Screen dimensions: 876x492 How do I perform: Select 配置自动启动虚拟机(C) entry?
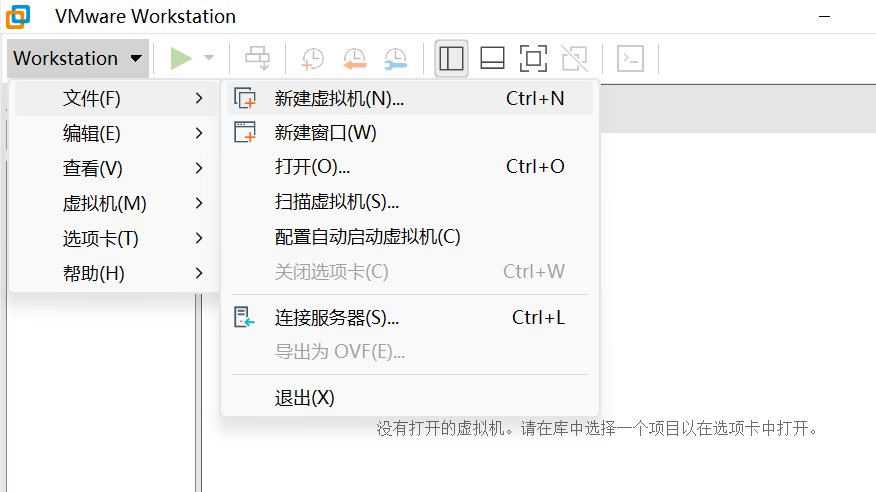pyautogui.click(x=410, y=236)
